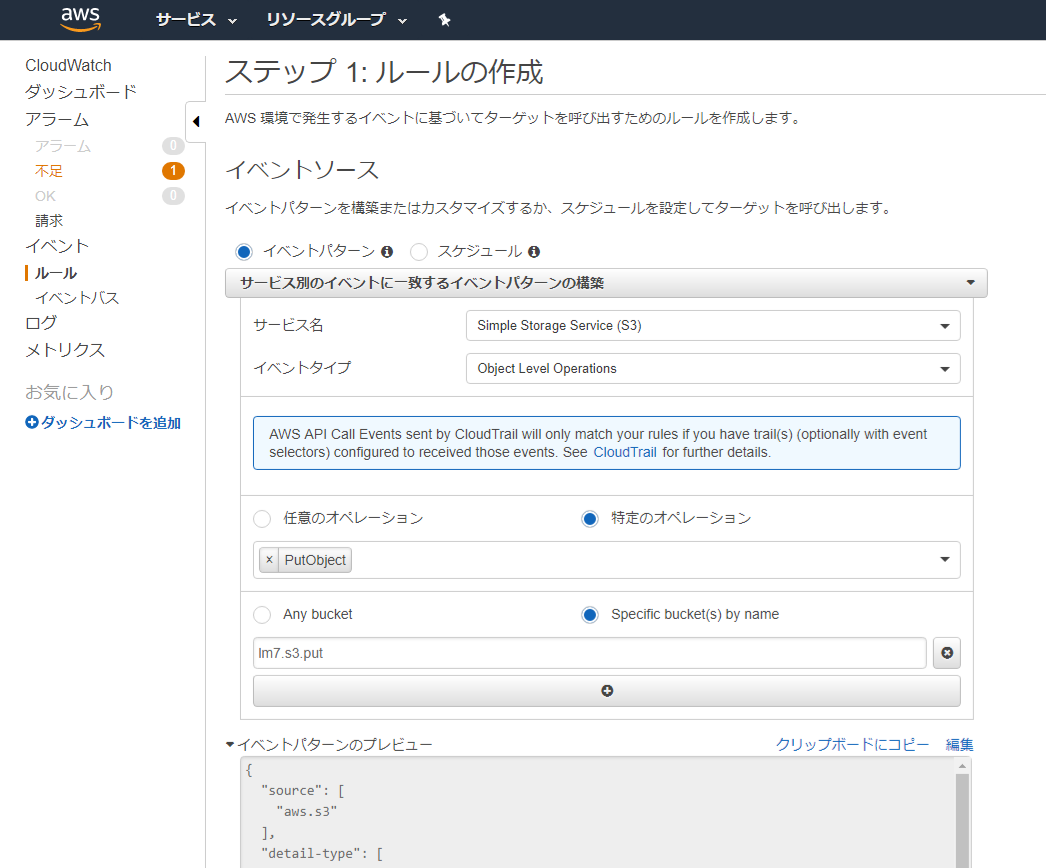The width and height of the screenshot is (1046, 868).
Task: Select the スケジュール radio button
Action: [419, 252]
